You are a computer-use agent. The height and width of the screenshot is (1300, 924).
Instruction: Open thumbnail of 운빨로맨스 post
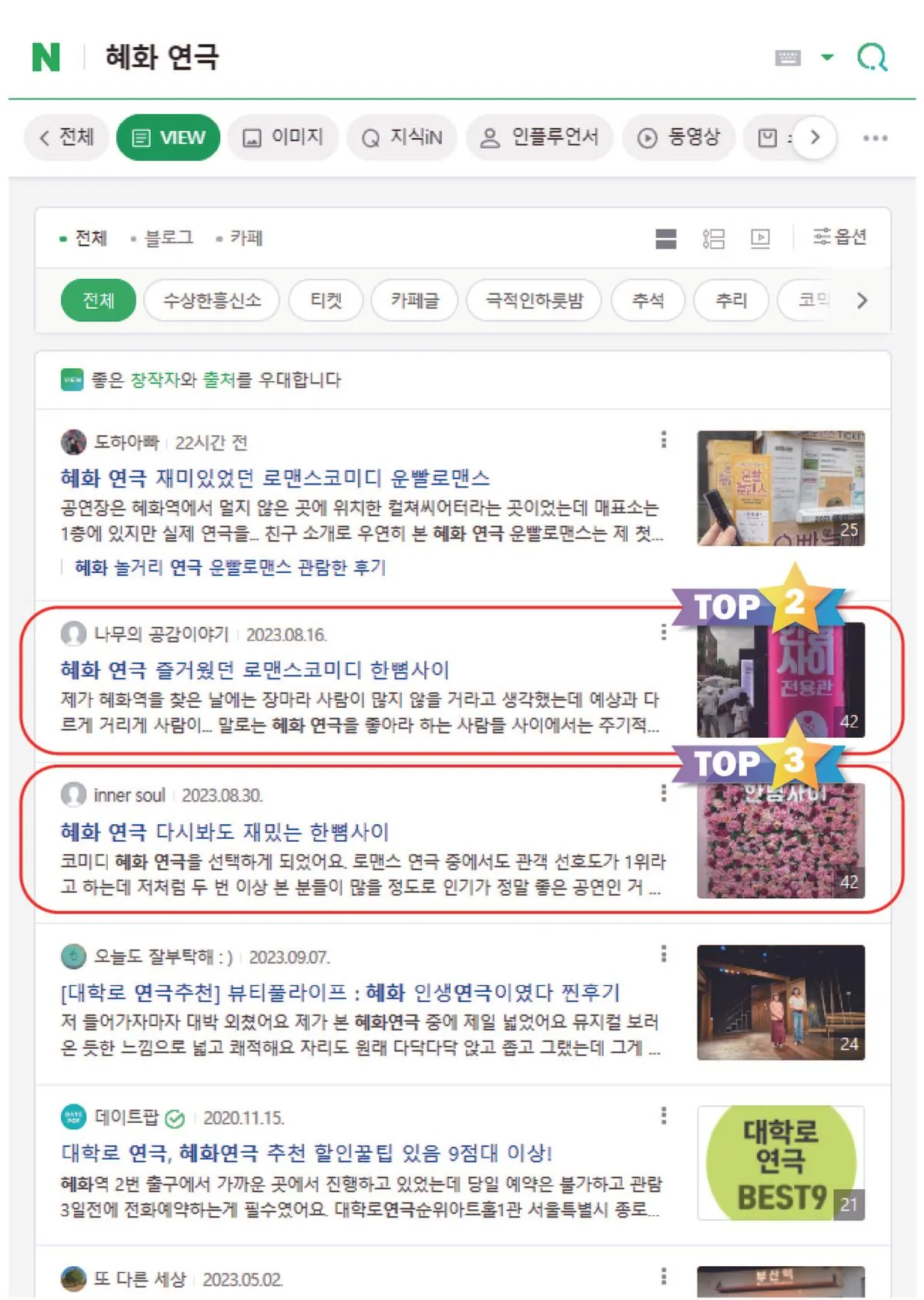[x=781, y=488]
